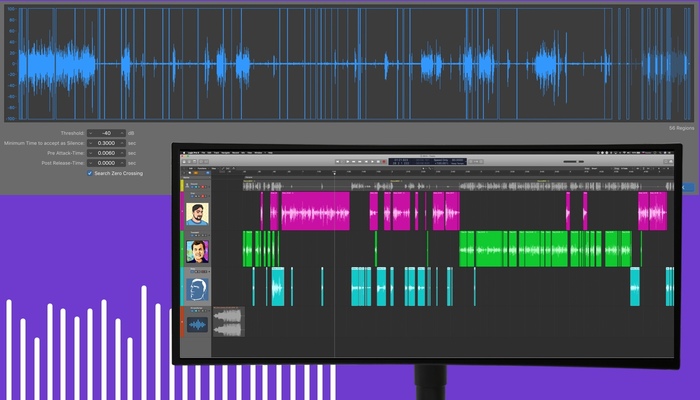This screenshot has height=400, width=700.
Task: Select the green track's avatar icon
Action: [197, 250]
